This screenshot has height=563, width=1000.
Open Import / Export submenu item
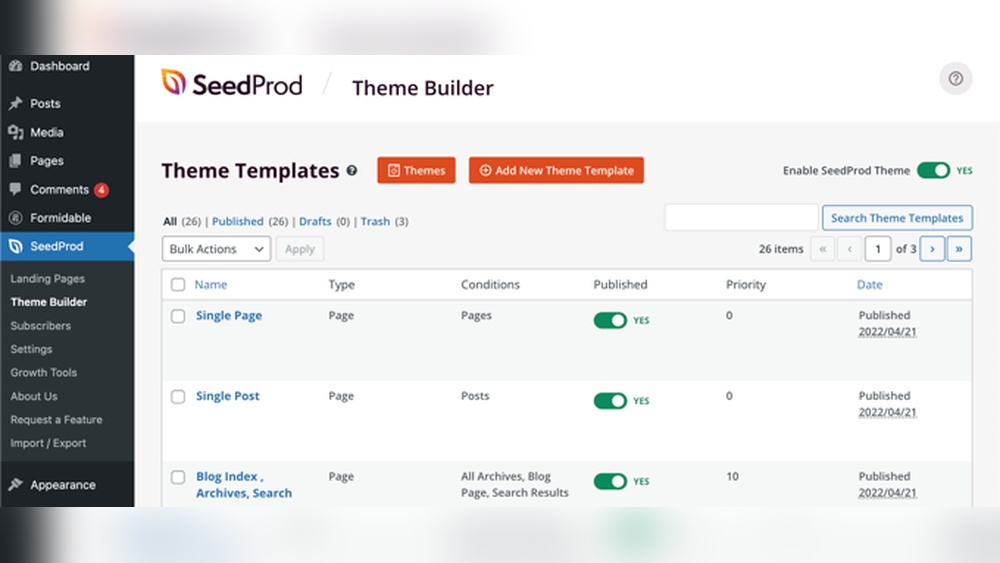tap(48, 443)
